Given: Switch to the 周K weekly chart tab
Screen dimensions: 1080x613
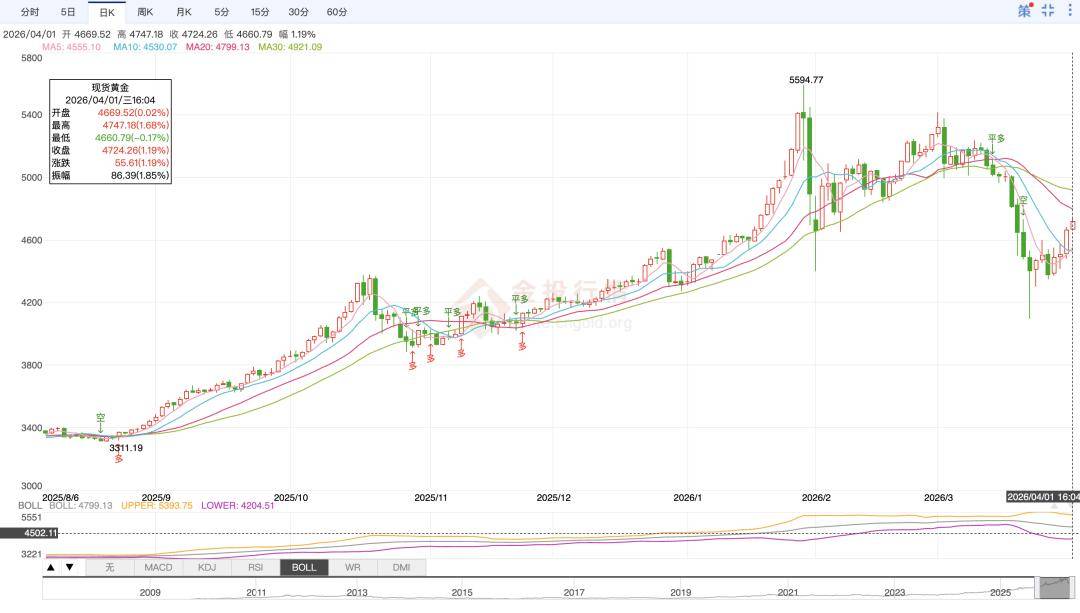Looking at the screenshot, I should coord(145,12).
